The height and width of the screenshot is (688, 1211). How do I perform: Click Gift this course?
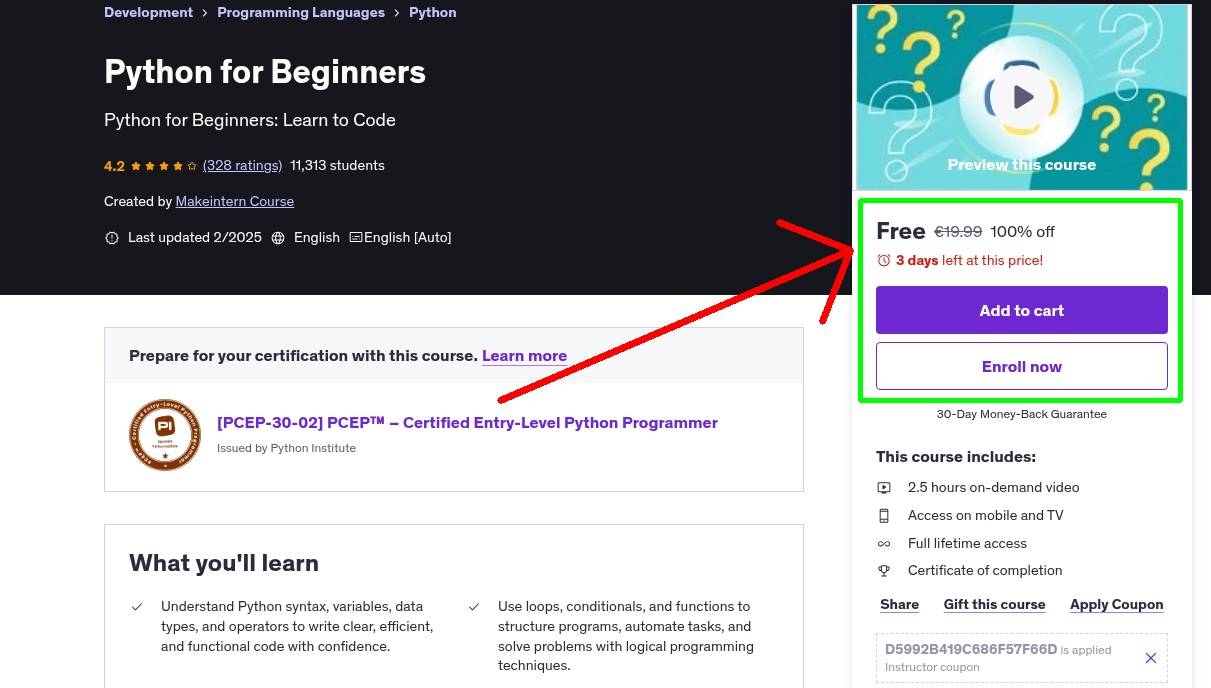[x=995, y=605]
